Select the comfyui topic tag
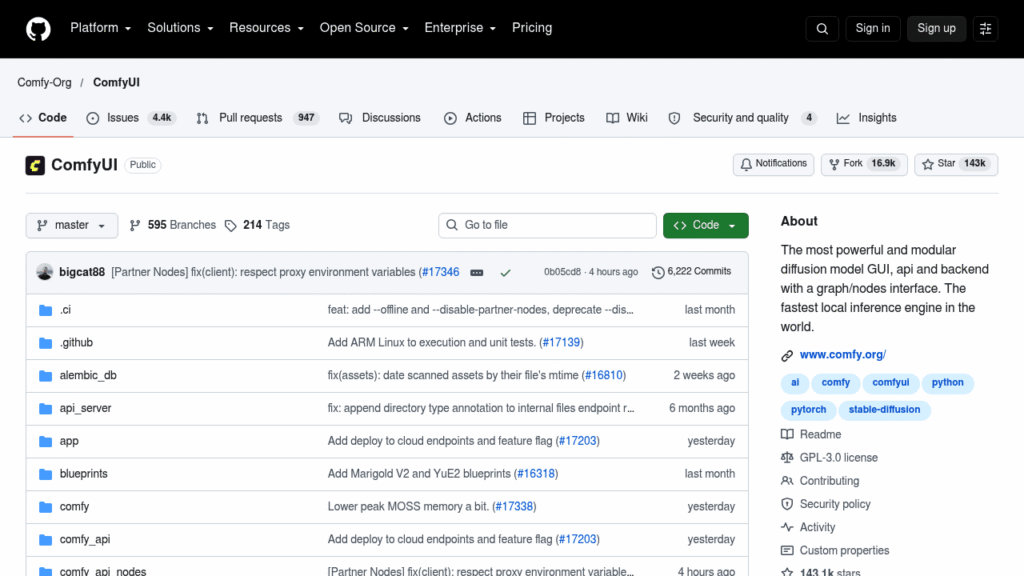 point(890,383)
